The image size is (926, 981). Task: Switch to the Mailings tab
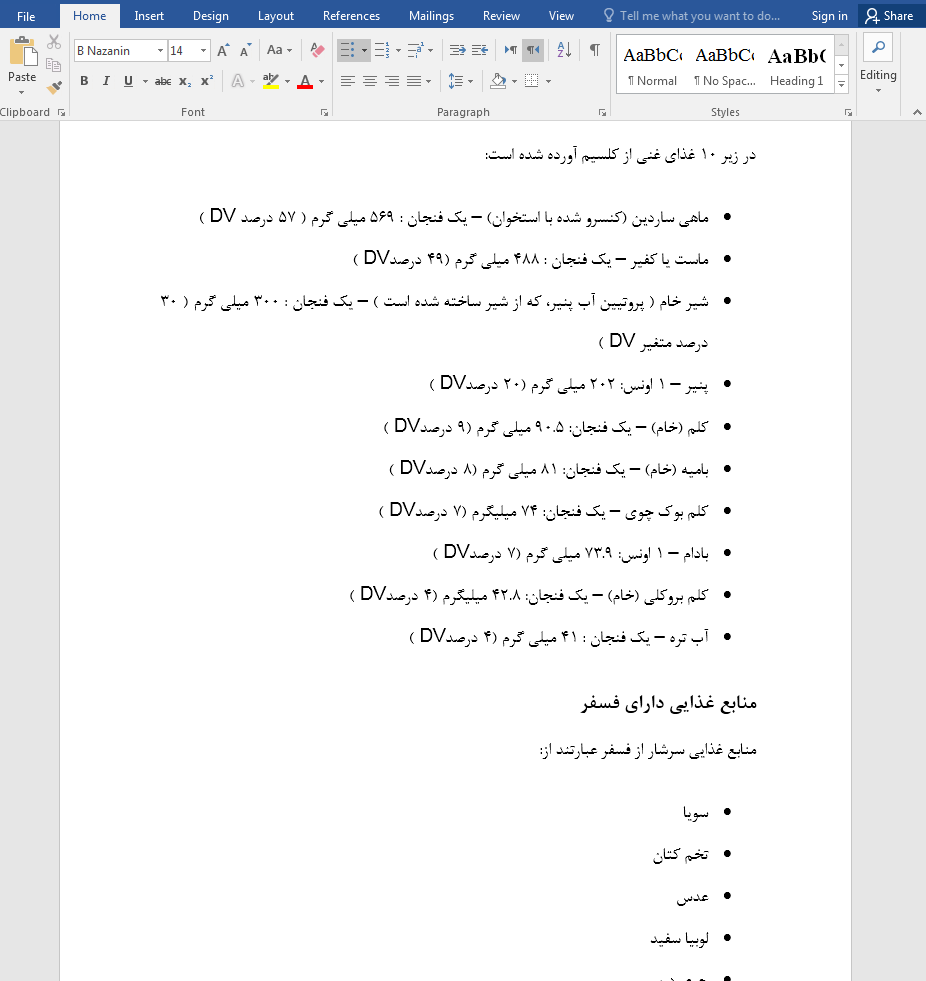point(431,16)
